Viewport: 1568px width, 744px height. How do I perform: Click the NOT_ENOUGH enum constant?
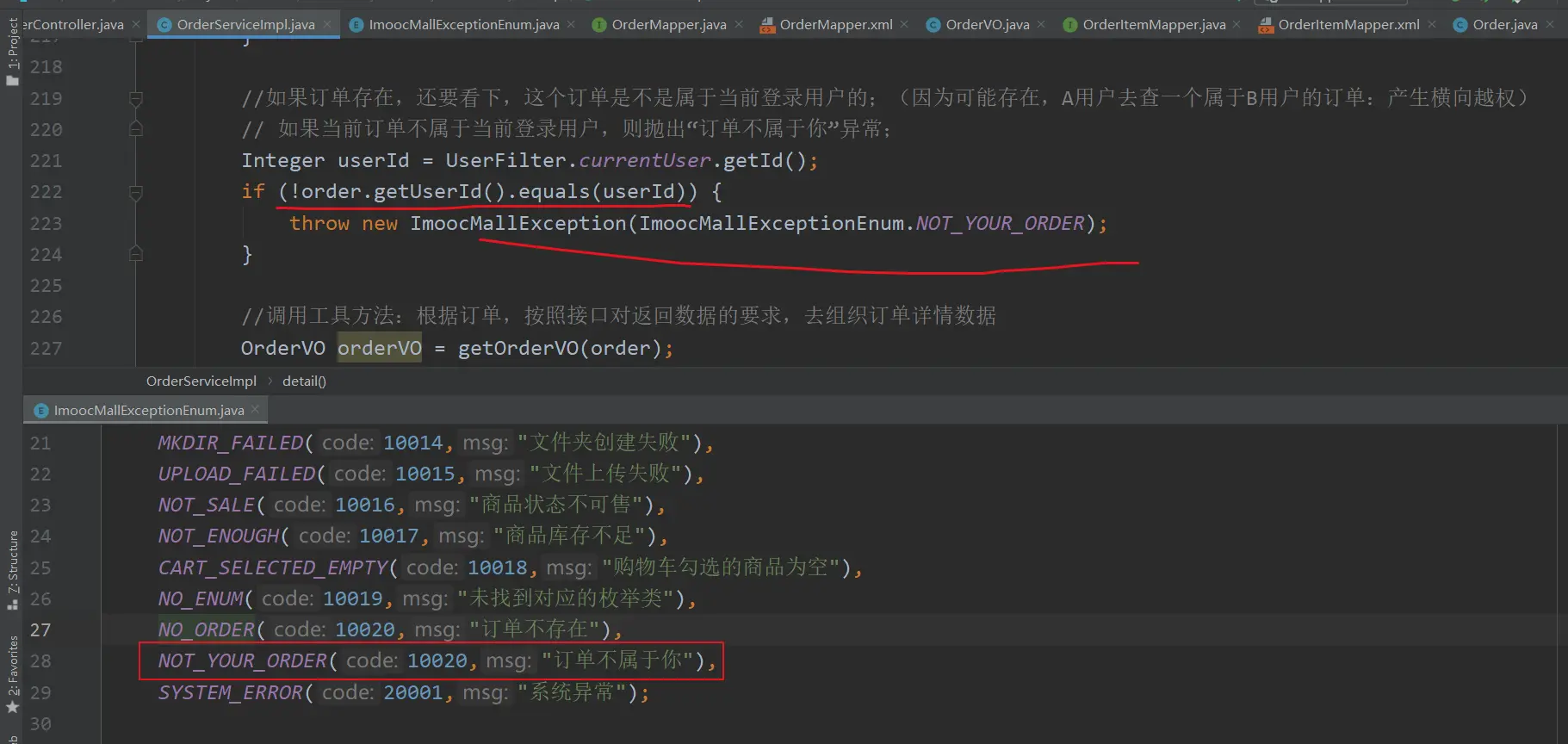pyautogui.click(x=219, y=536)
